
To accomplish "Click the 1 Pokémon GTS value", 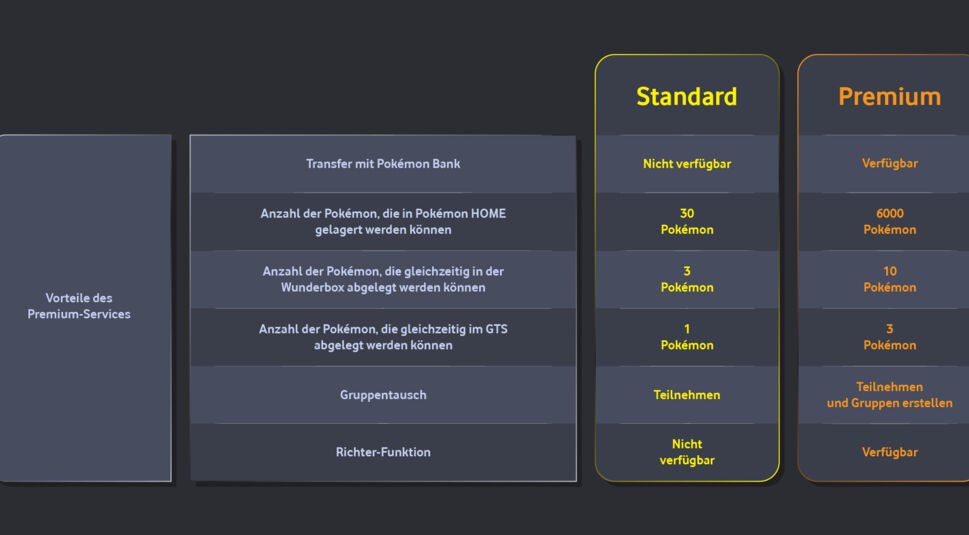I will pyautogui.click(x=686, y=337).
